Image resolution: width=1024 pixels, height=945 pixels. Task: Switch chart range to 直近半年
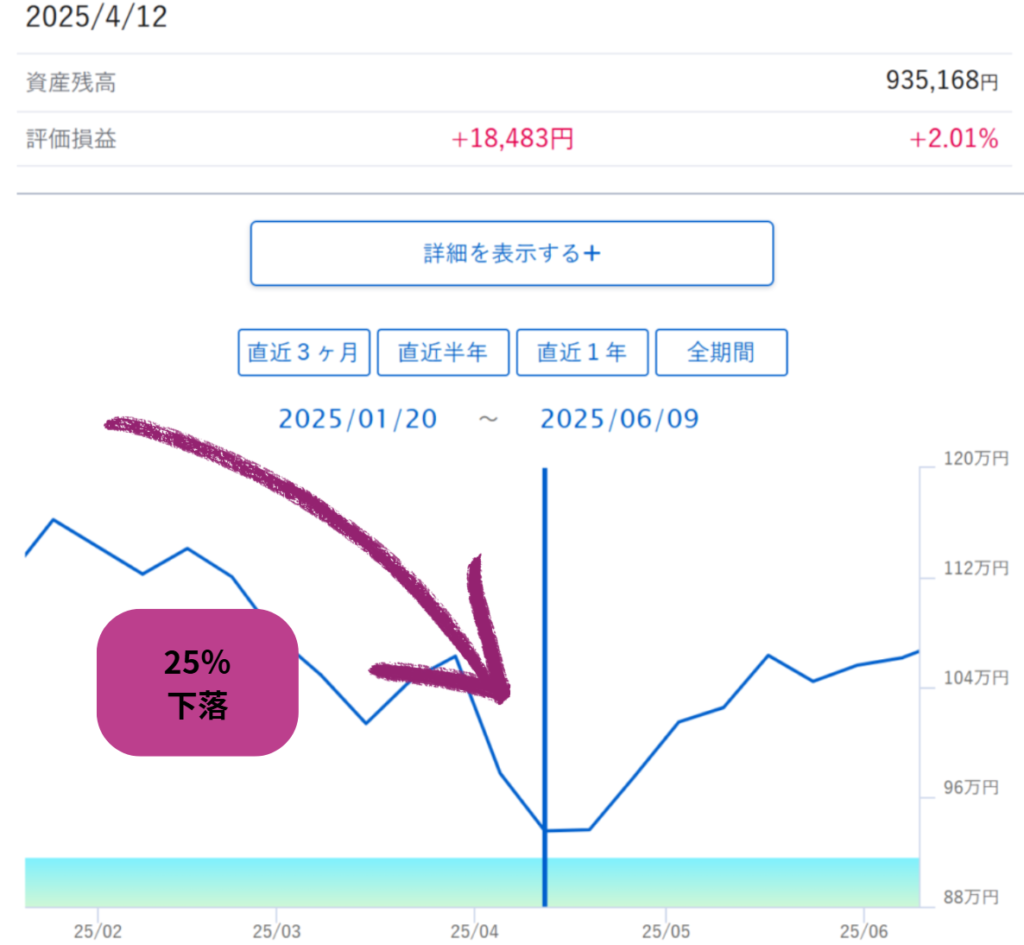click(443, 353)
